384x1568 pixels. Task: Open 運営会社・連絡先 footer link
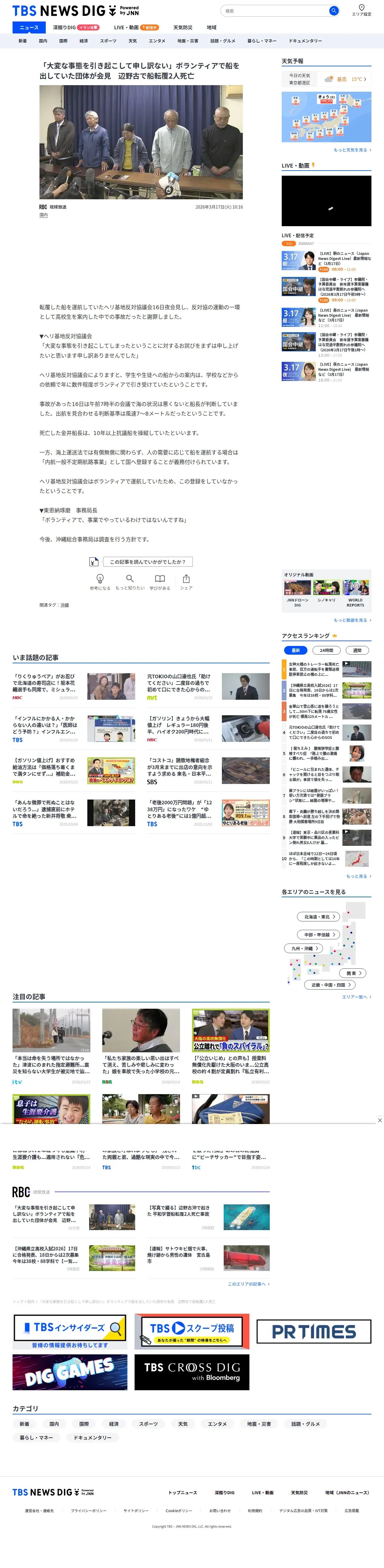[x=39, y=1510]
